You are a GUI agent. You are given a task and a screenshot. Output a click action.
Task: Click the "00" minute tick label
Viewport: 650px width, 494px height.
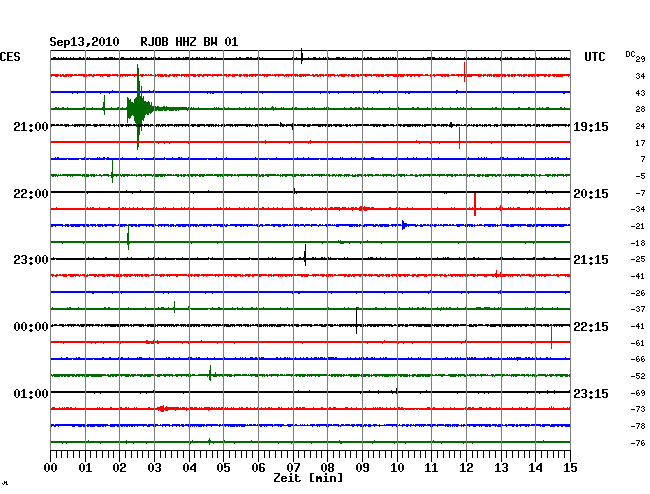(x=51, y=467)
